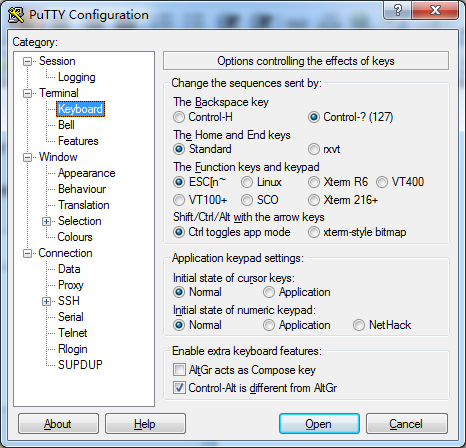Open the Window category
The height and width of the screenshot is (448, 466).
(x=58, y=157)
